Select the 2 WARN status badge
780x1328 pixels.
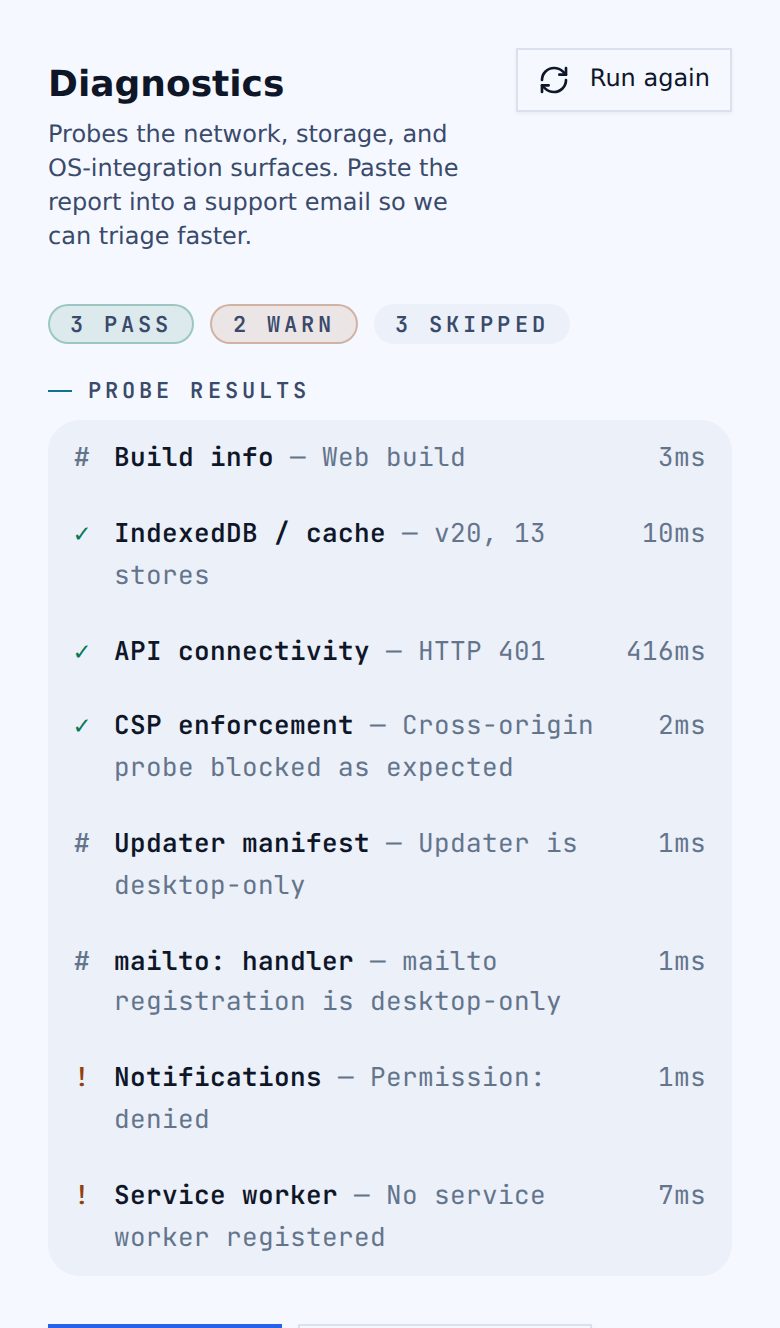(x=284, y=324)
